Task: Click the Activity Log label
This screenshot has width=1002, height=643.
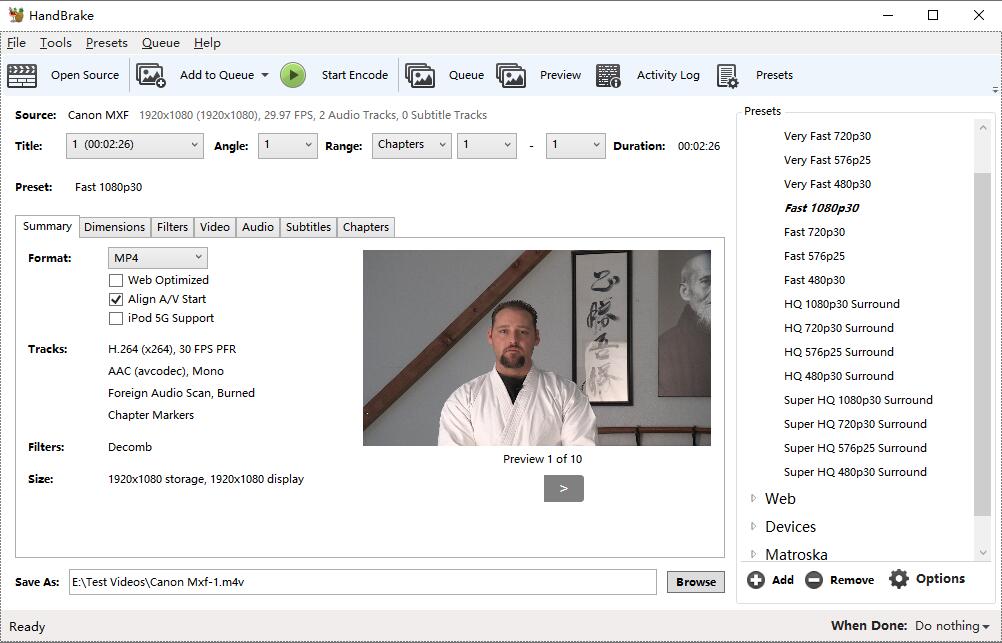Action: point(668,75)
